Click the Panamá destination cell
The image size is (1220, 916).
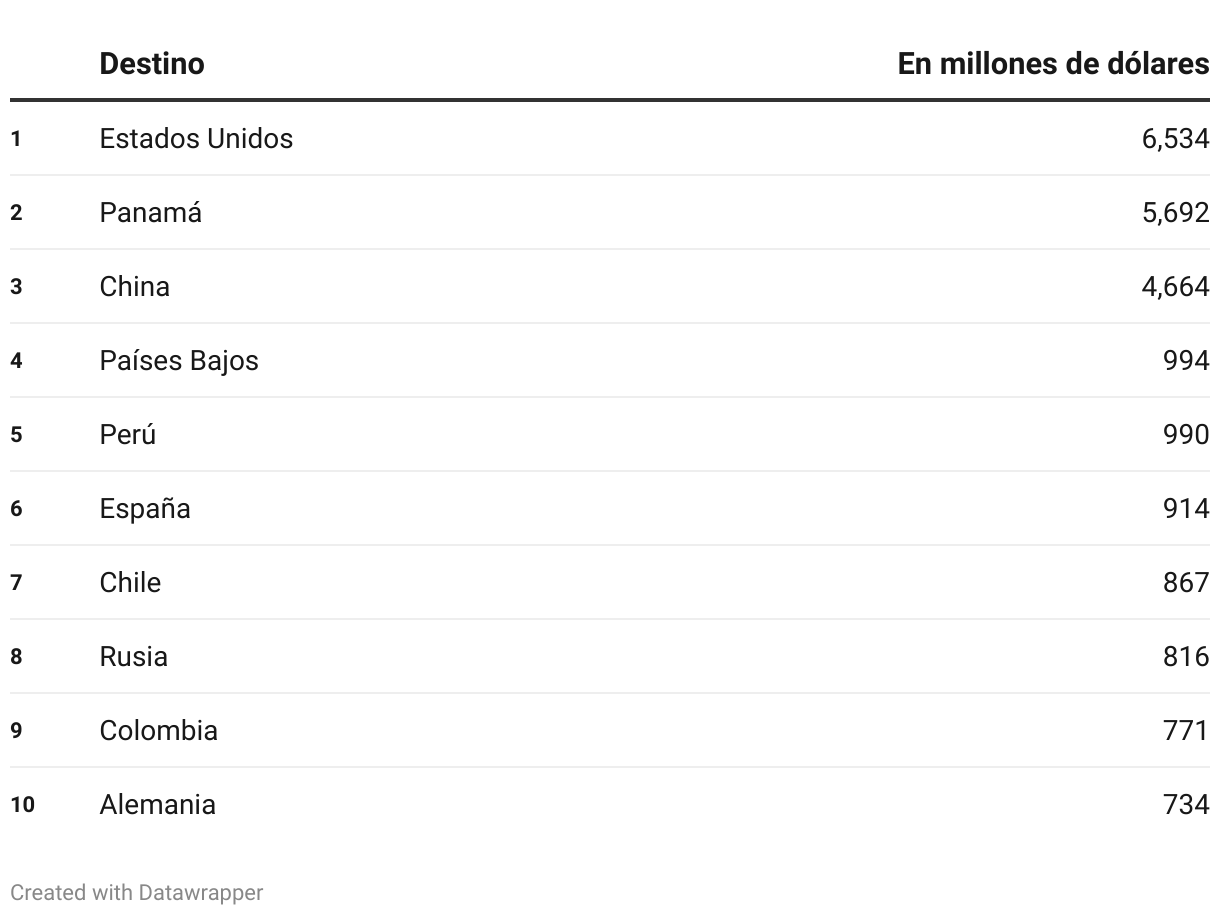click(x=150, y=212)
